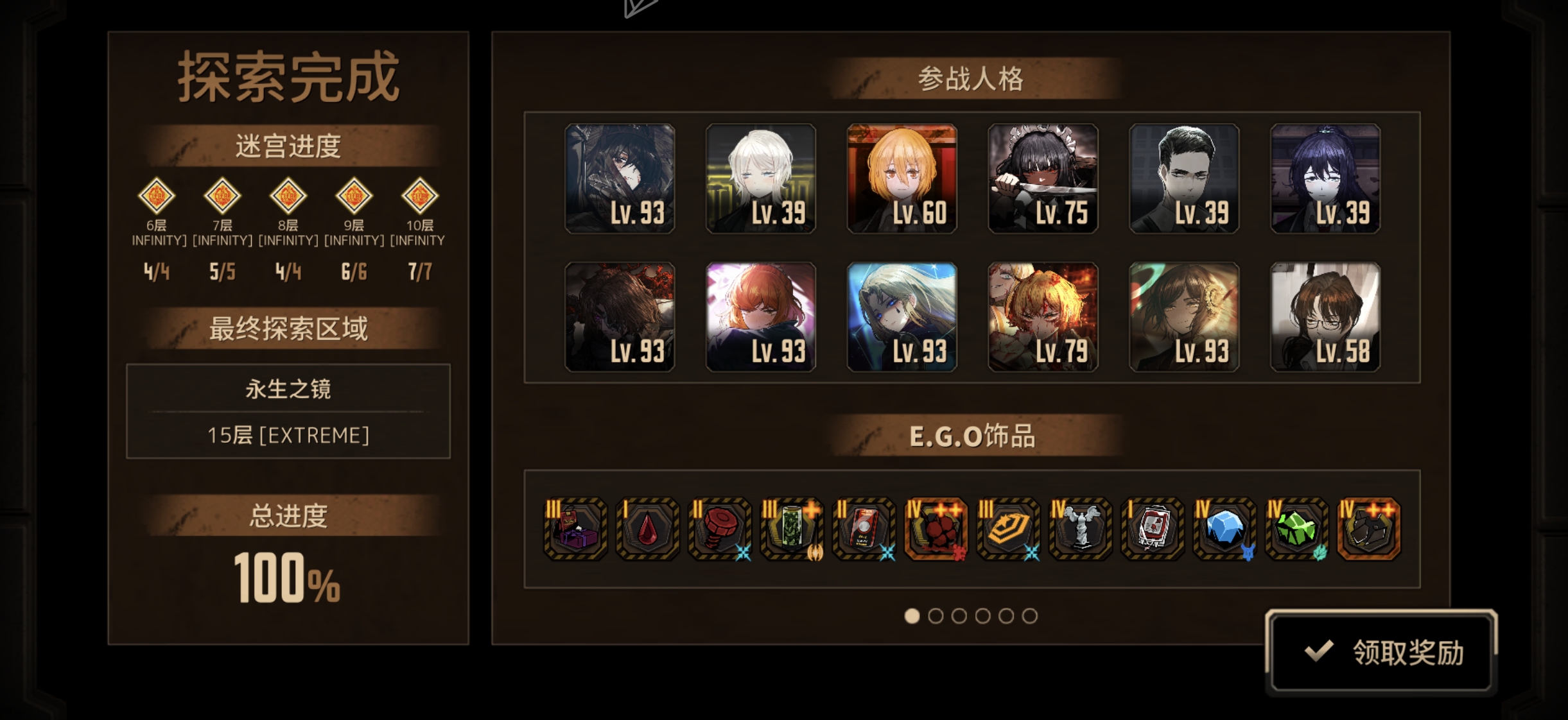Screen dimensions: 1568x720
Task: Select the purple gift box E.G.O gift
Action: pos(575,529)
